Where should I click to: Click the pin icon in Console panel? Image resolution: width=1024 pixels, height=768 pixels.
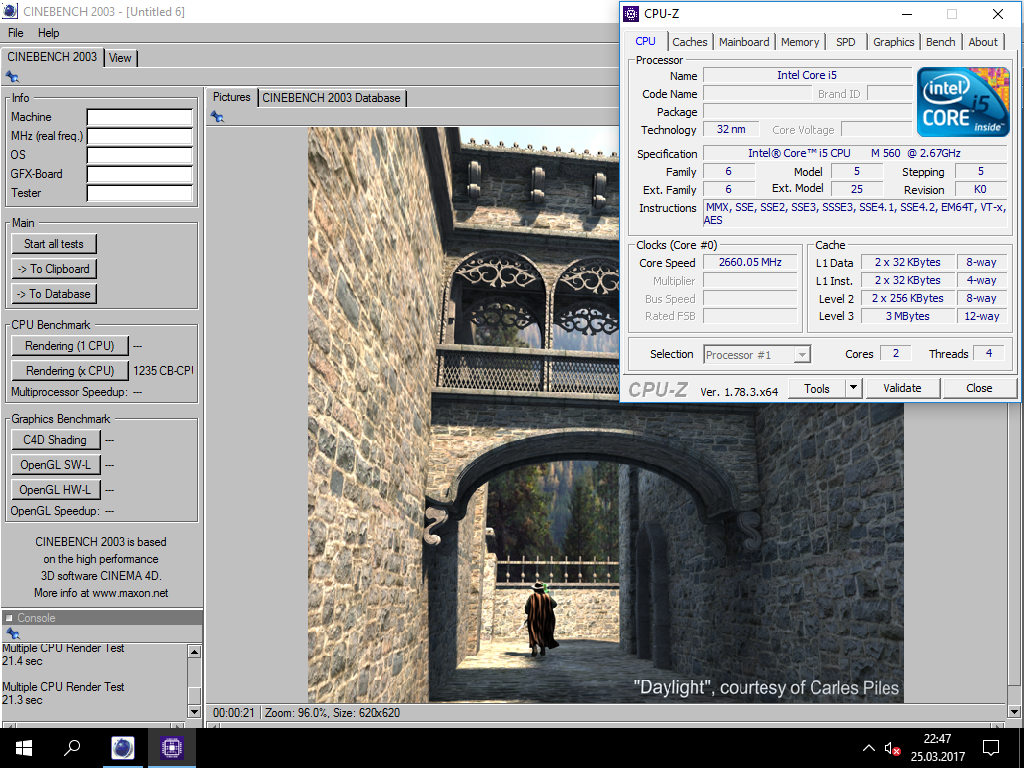click(12, 633)
